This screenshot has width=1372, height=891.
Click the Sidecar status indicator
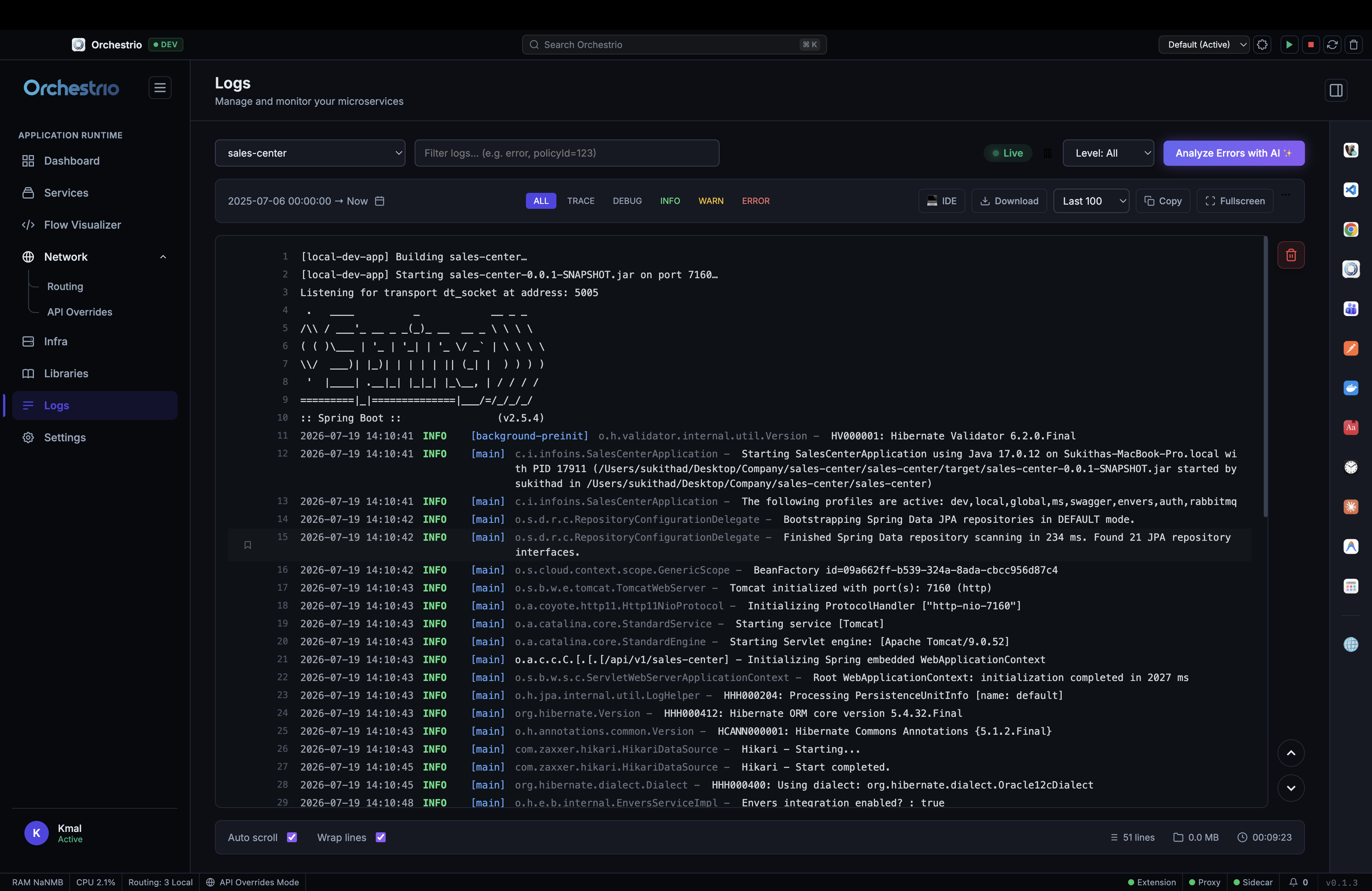tap(1253, 882)
